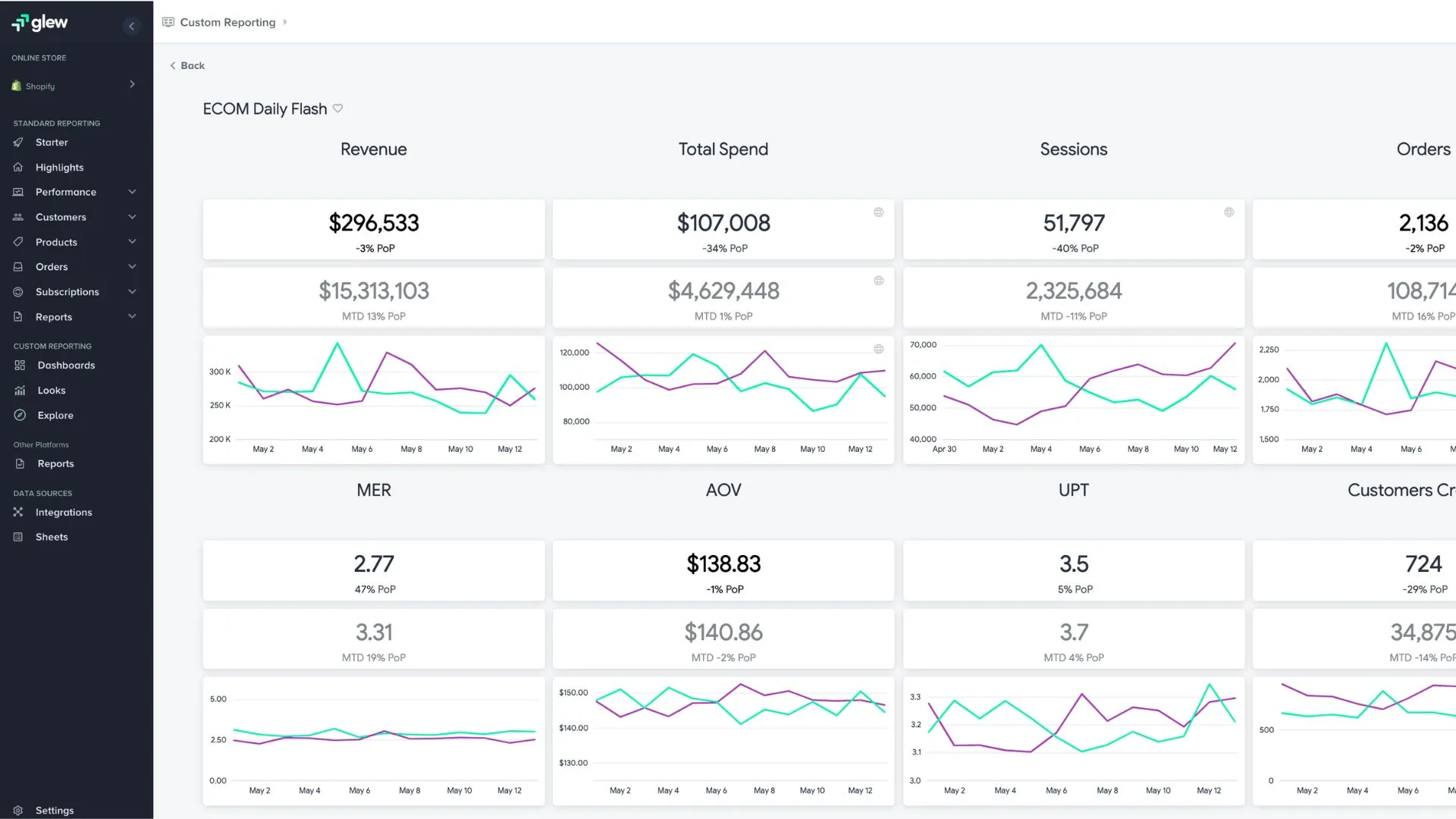This screenshot has height=819, width=1456.
Task: Click the UPT line chart
Action: (1074, 741)
